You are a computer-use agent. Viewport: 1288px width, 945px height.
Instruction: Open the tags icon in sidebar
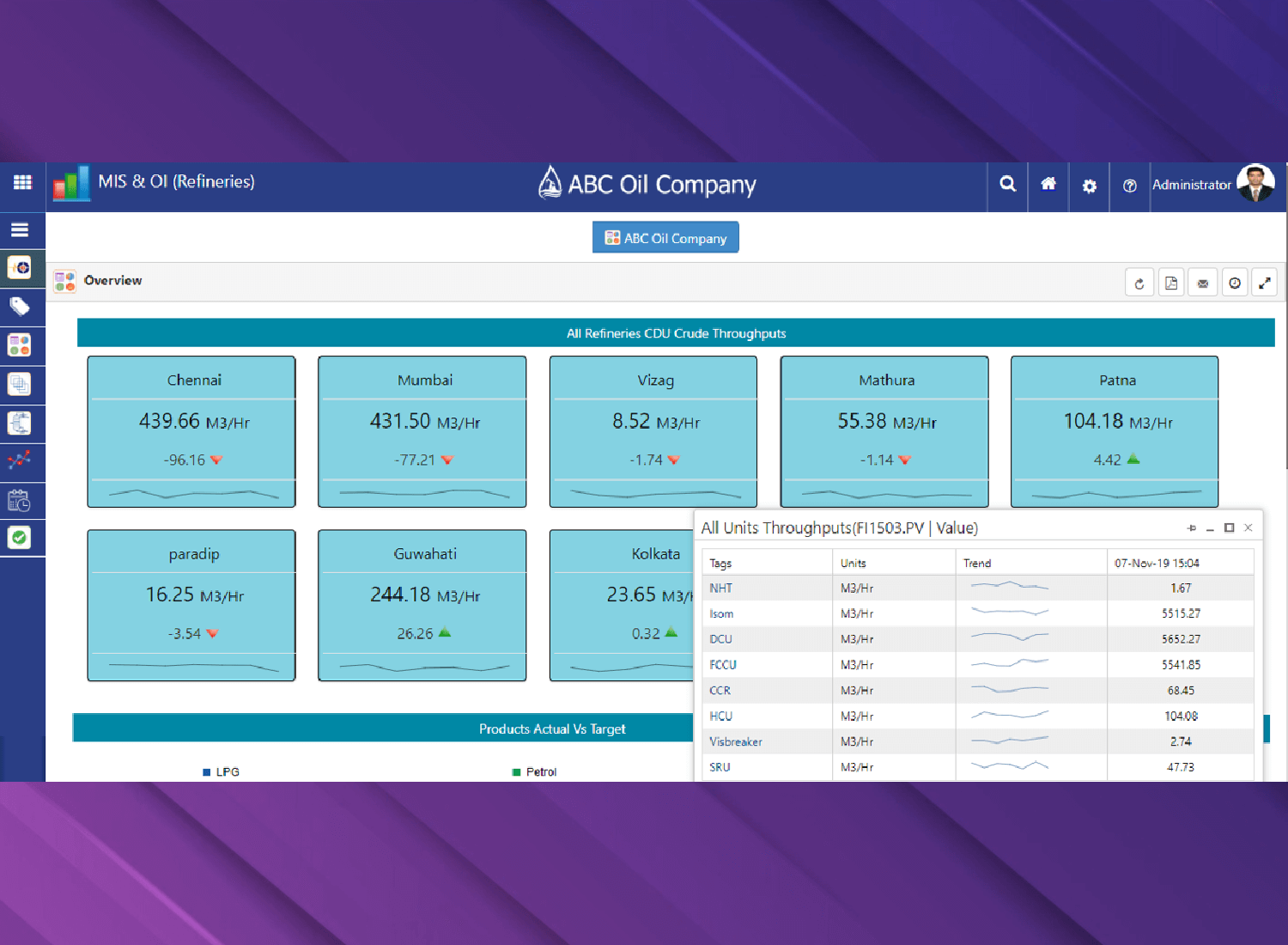20,307
